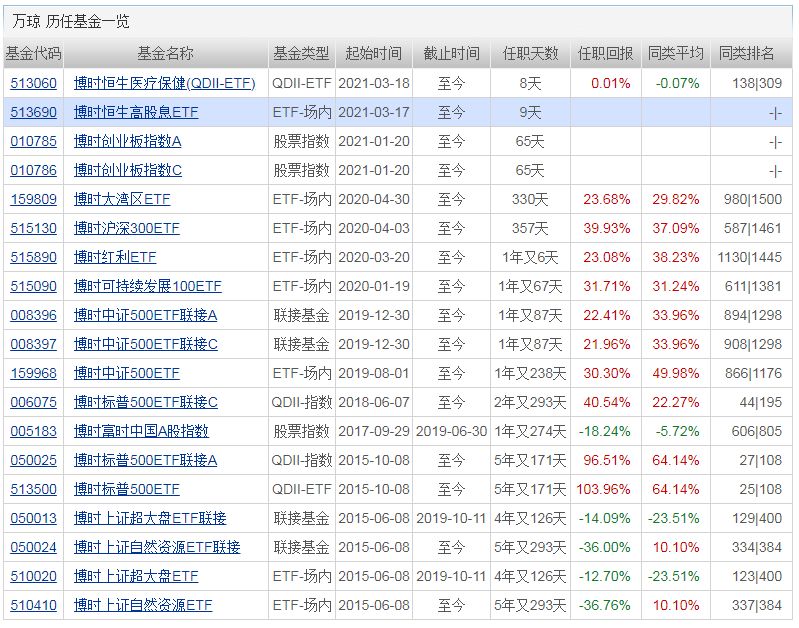Open 博时上证自然资源ETF fund link
Image resolution: width=799 pixels, height=628 pixels.
[143, 606]
